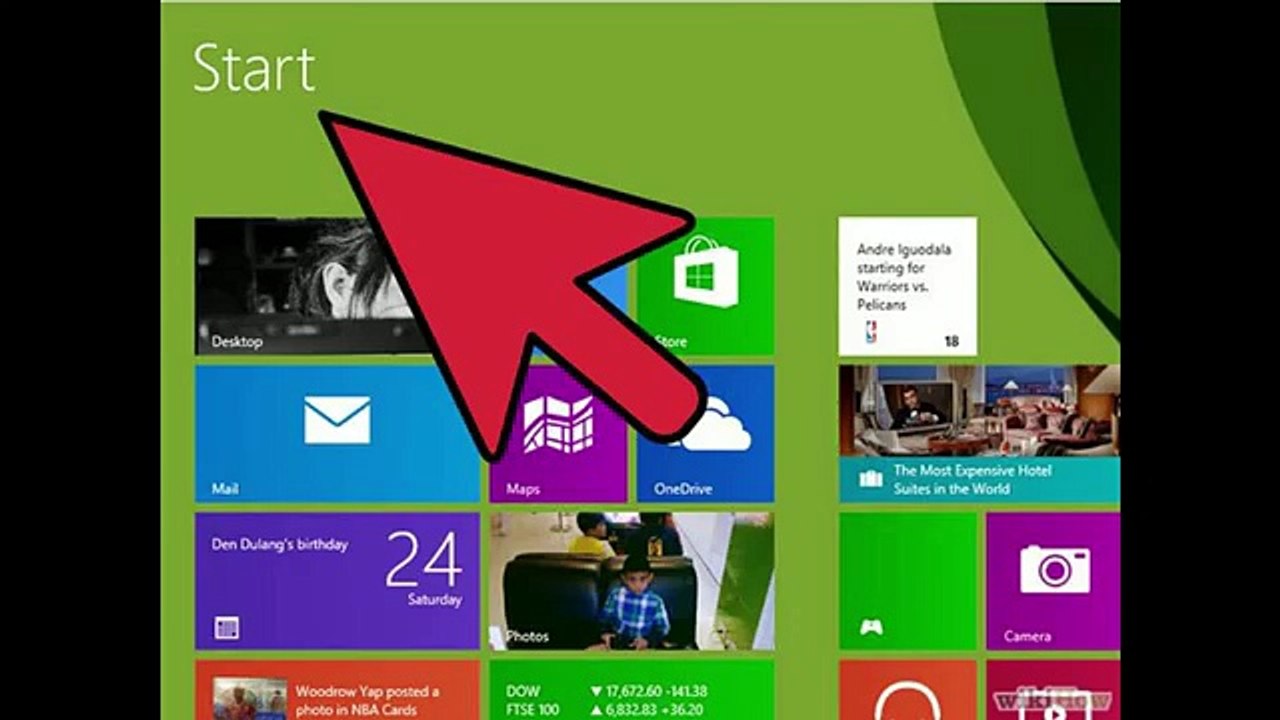This screenshot has height=720, width=1280.
Task: Open the Camera tile
Action: (1053, 581)
